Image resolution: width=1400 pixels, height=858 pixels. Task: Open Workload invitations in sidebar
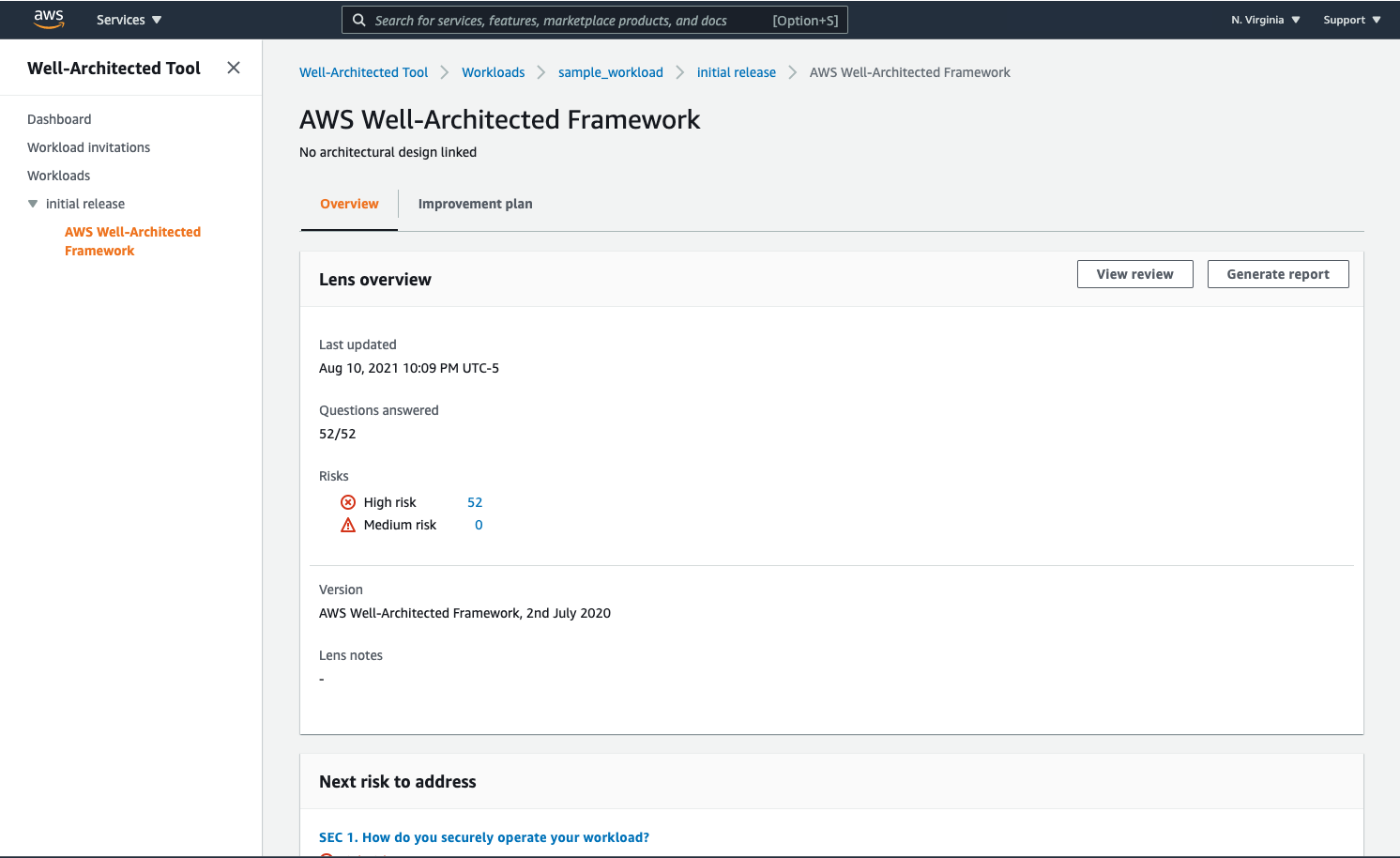pyautogui.click(x=88, y=147)
